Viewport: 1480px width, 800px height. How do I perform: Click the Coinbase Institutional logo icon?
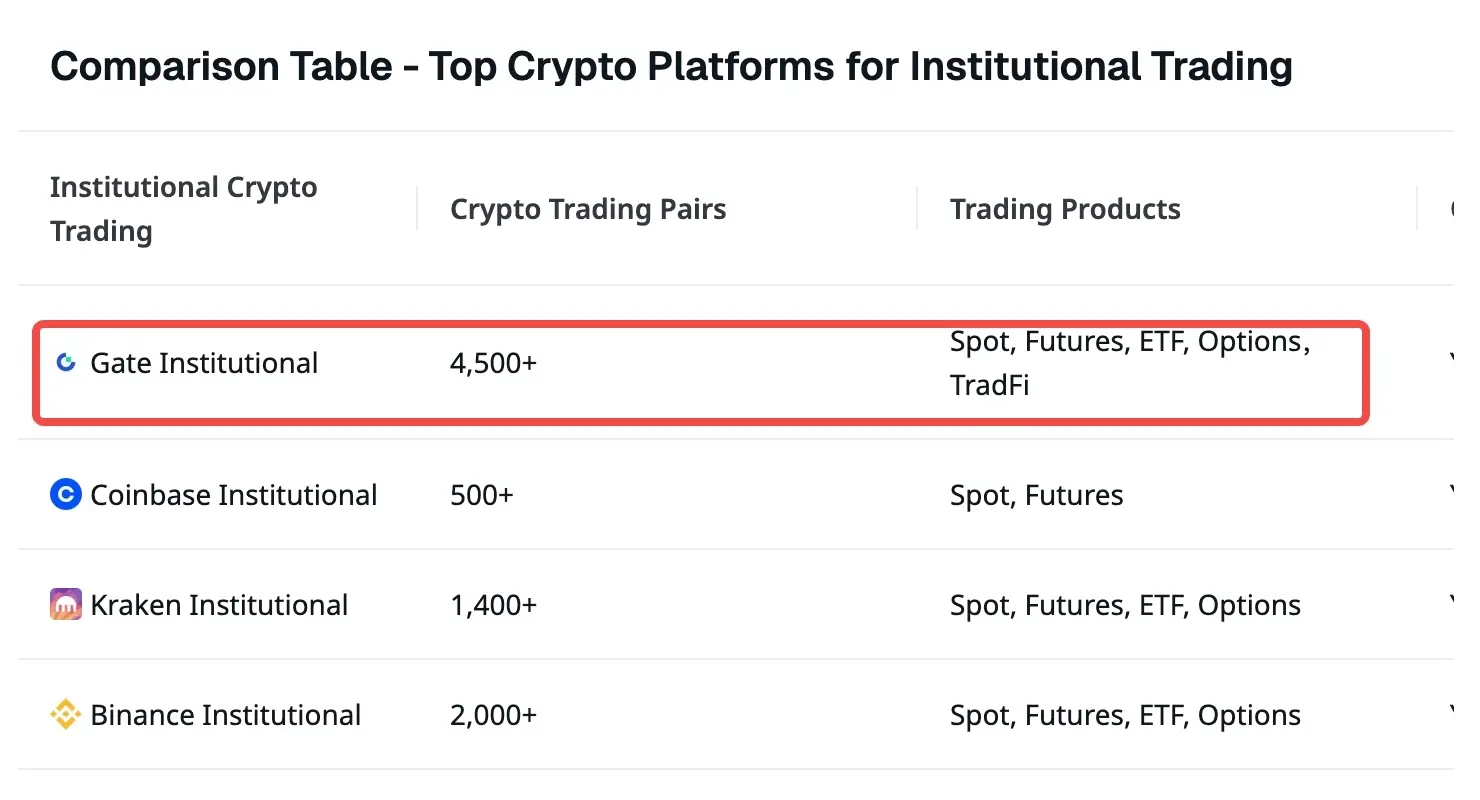[x=65, y=494]
